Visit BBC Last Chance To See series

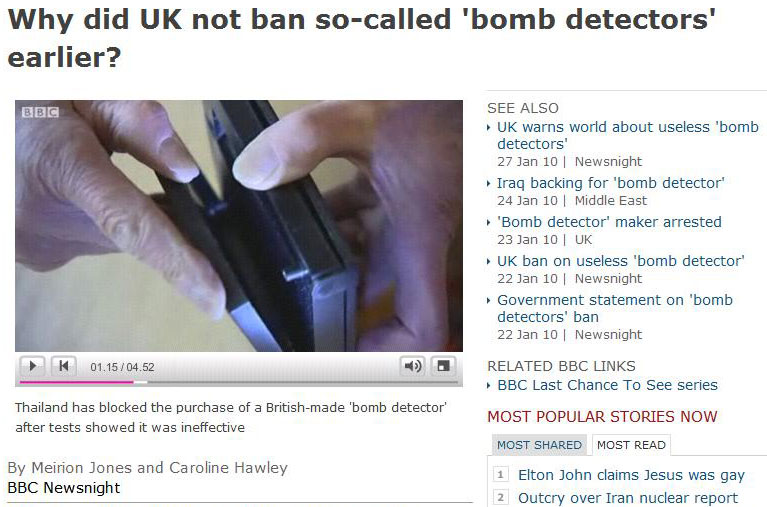point(607,385)
